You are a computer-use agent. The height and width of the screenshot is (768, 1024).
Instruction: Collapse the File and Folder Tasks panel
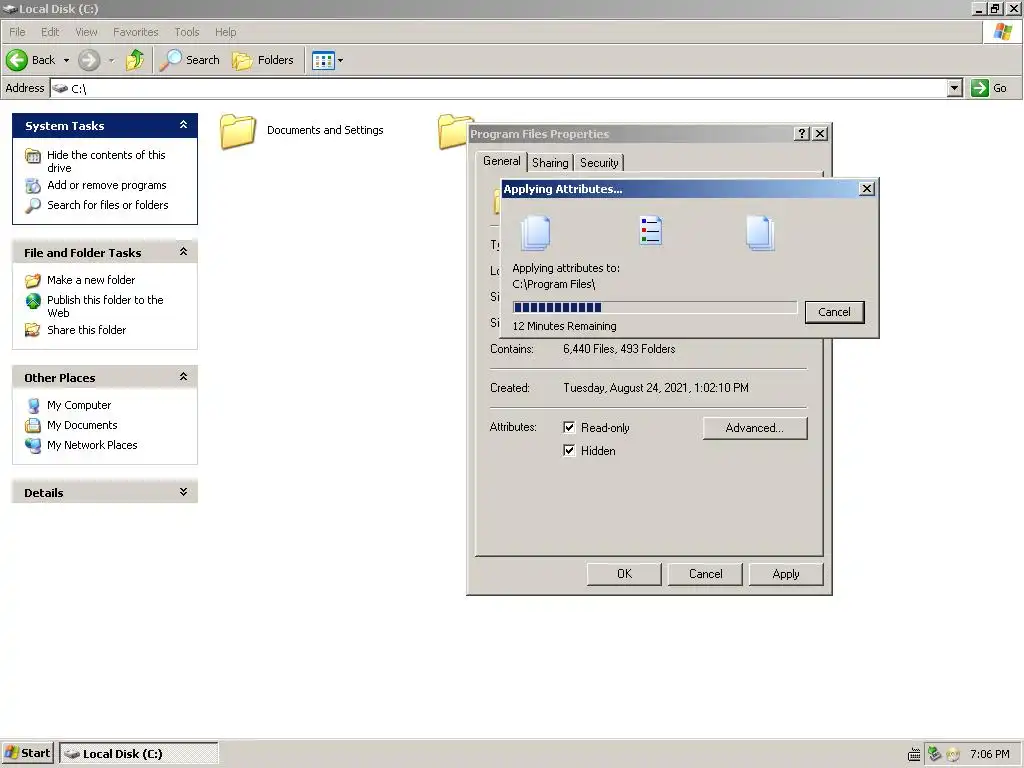(x=184, y=252)
